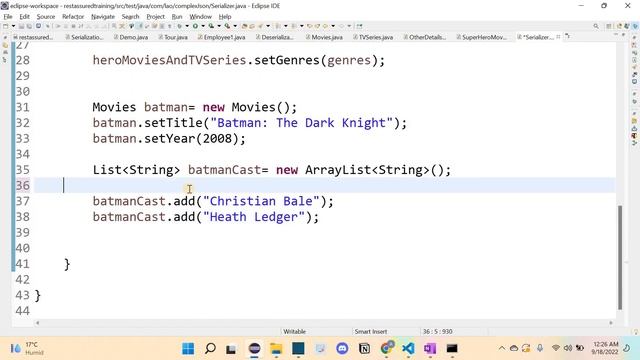
Task: Switch to the Deserializa... editor tab
Action: pyautogui.click(x=274, y=37)
